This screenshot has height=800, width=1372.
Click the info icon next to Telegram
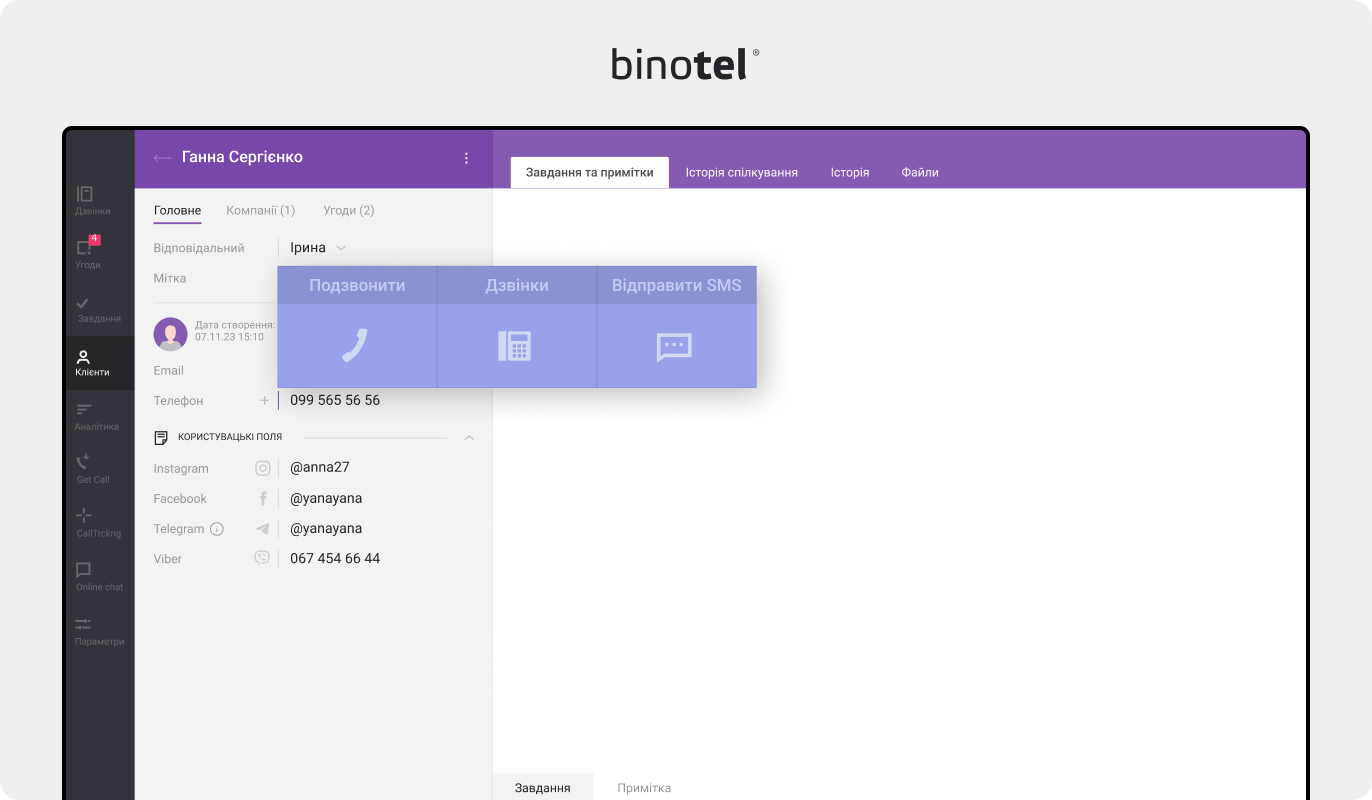[x=217, y=528]
